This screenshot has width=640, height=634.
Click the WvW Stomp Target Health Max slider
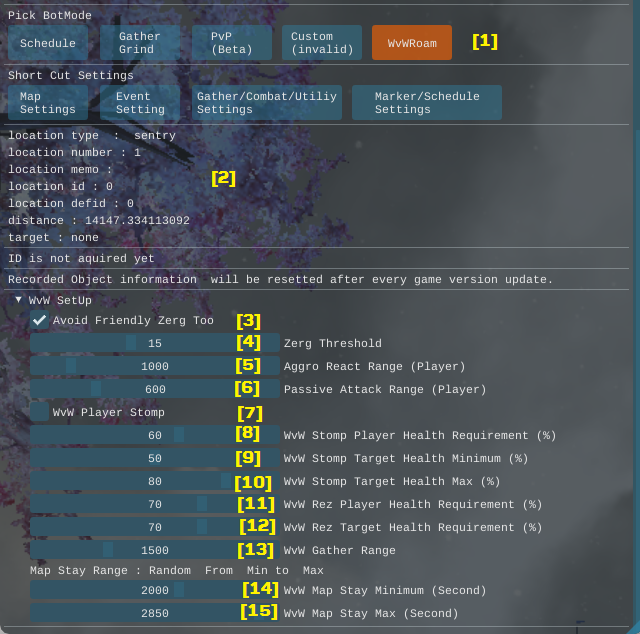tap(154, 481)
